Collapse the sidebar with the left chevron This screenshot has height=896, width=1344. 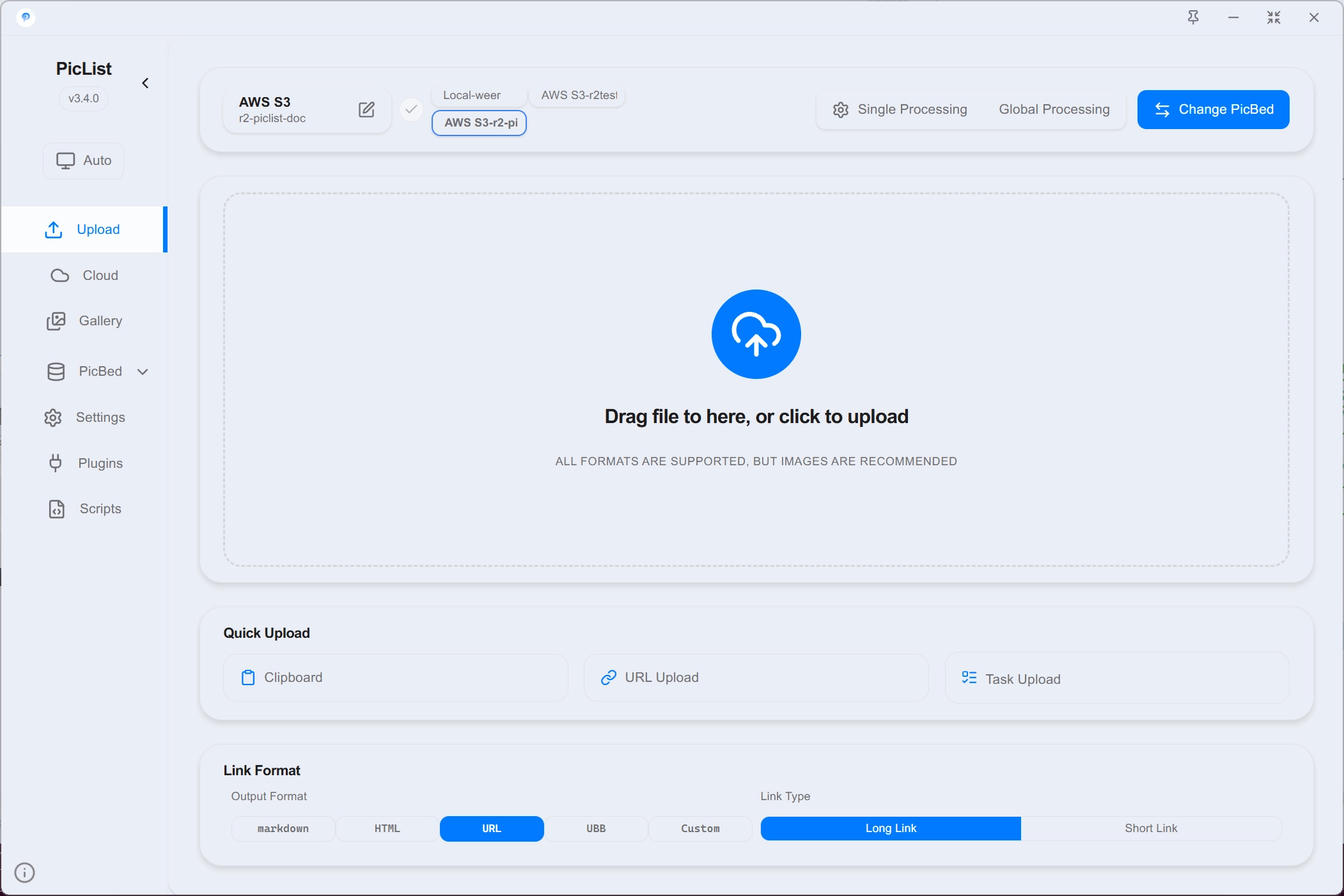(145, 83)
